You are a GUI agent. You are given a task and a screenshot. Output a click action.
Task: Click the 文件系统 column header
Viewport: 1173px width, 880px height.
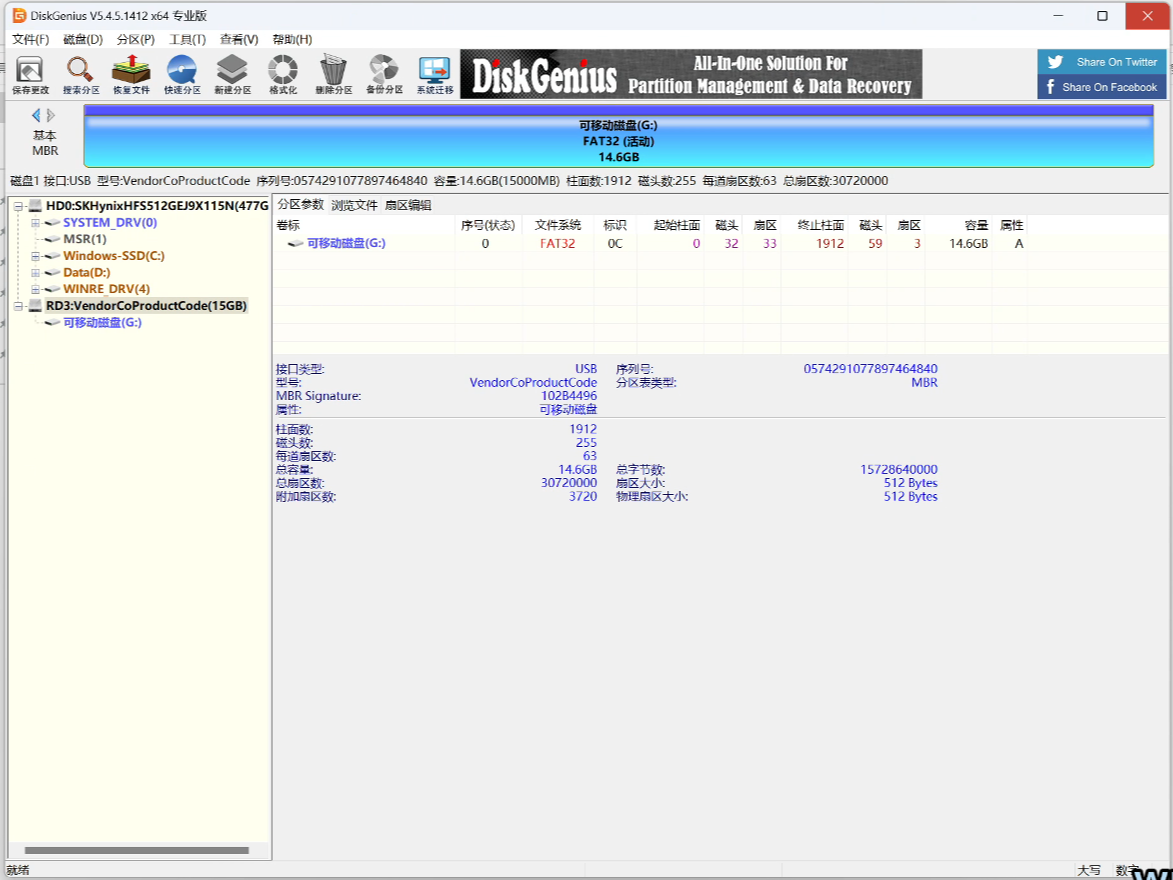pyautogui.click(x=557, y=225)
